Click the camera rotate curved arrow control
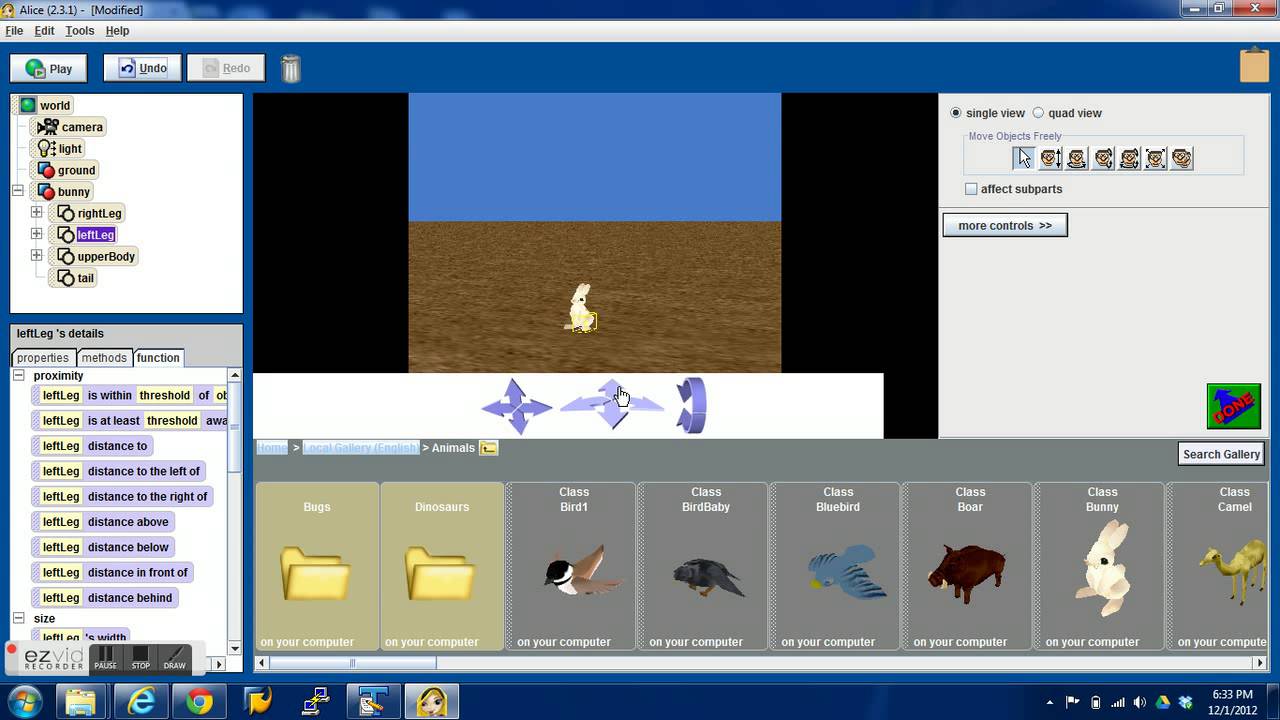1280x720 pixels. click(692, 405)
